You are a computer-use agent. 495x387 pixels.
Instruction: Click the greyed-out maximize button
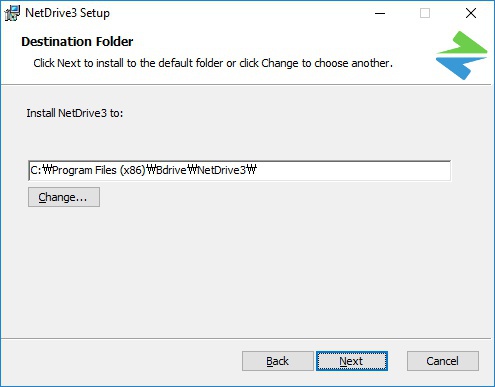click(425, 13)
